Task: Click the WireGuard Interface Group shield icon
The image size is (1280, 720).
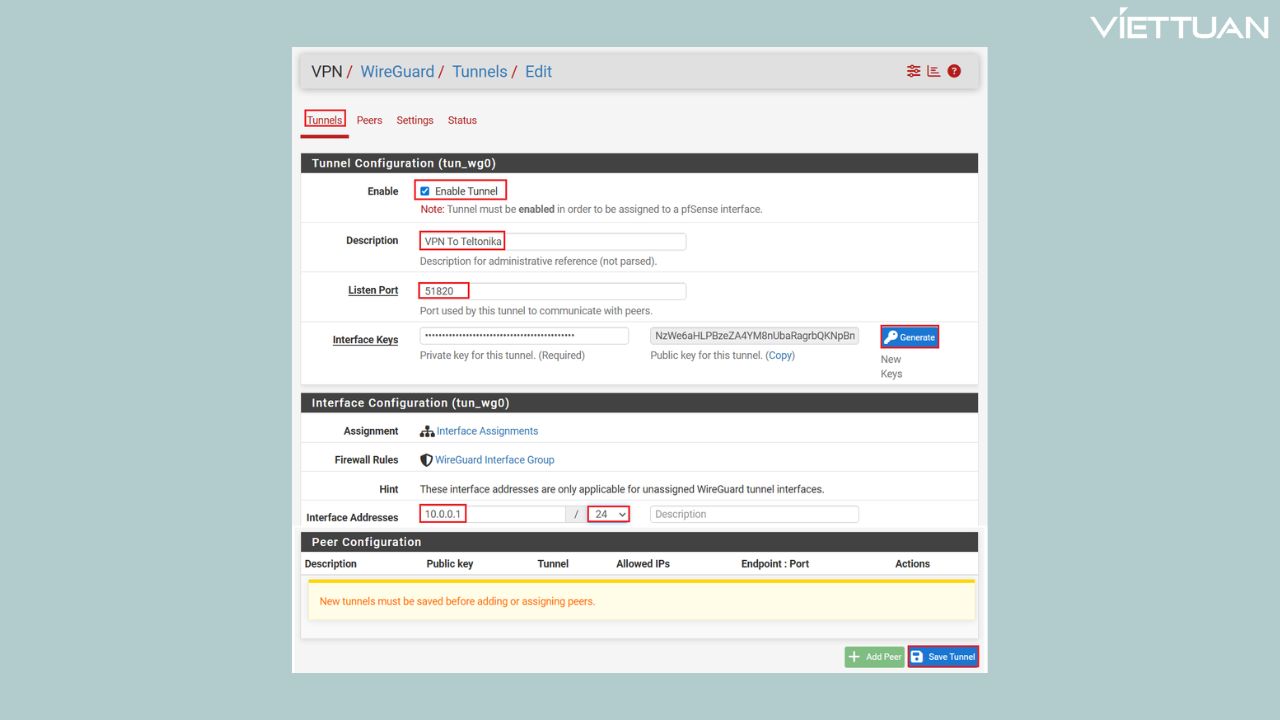Action: coord(426,460)
